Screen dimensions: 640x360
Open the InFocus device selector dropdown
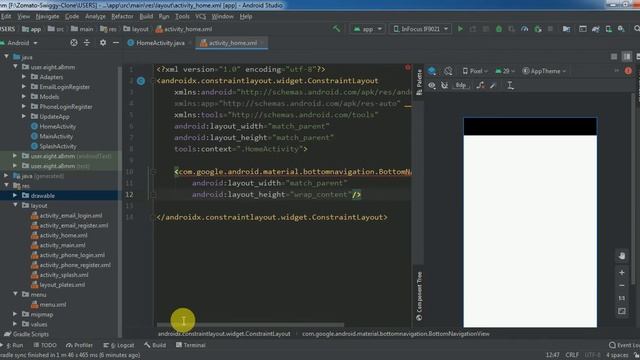point(420,29)
